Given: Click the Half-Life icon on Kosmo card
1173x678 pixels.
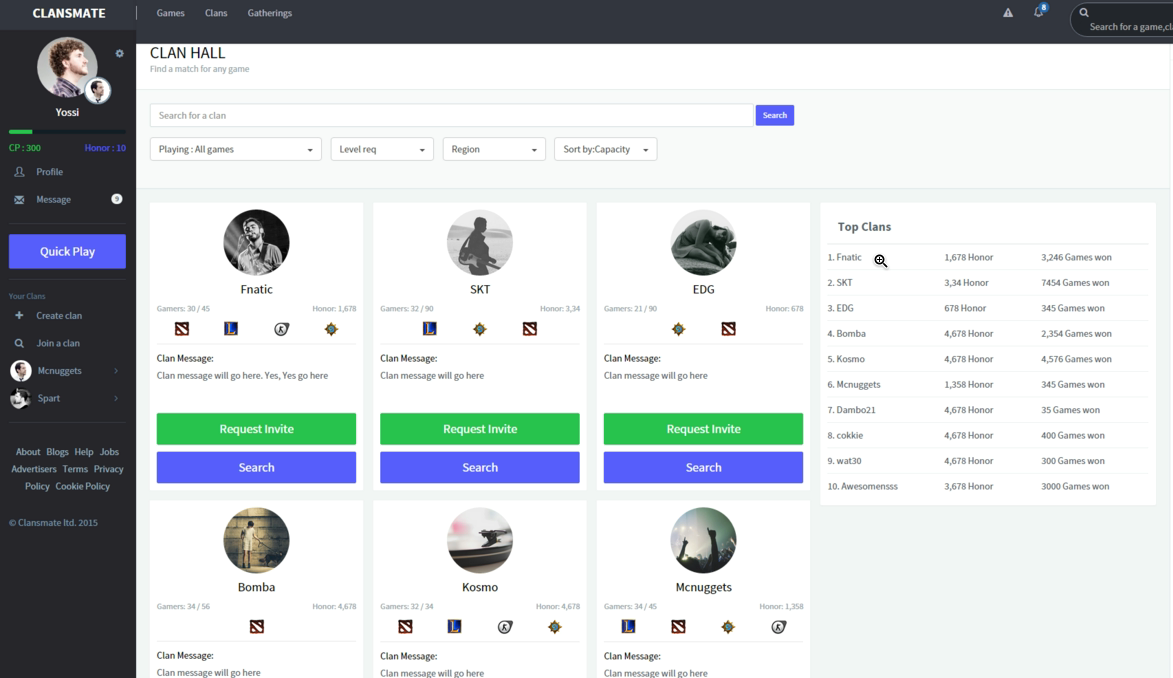Looking at the screenshot, I should click(x=505, y=627).
